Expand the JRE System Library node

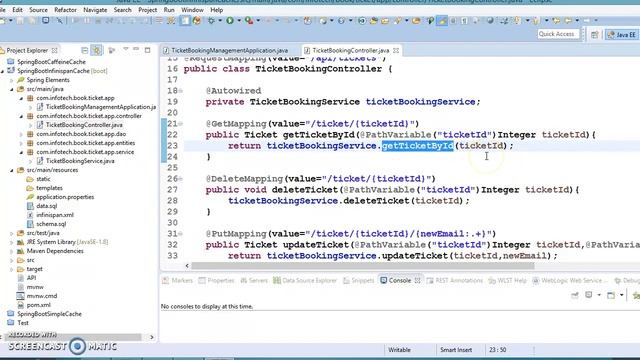click(12, 242)
